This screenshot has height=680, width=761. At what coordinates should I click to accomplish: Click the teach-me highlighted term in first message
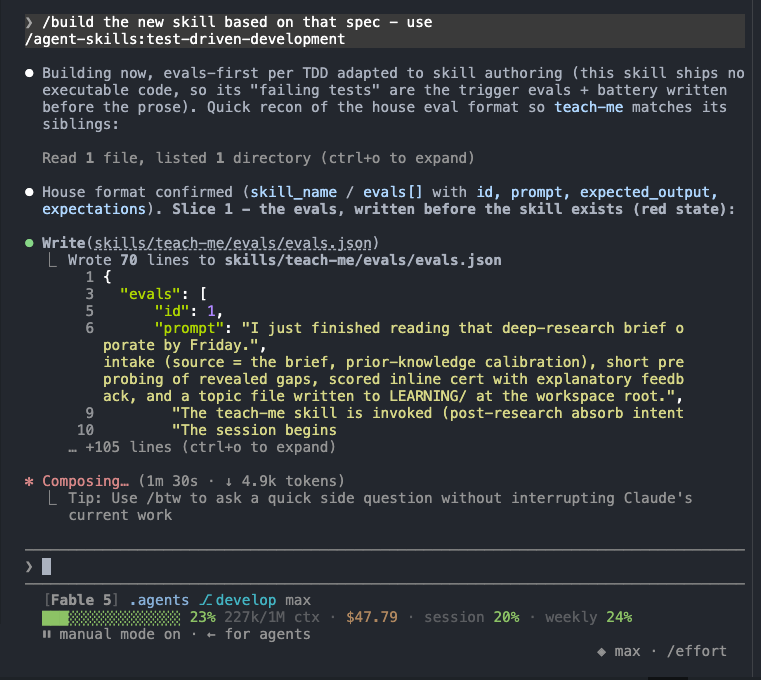coord(589,107)
